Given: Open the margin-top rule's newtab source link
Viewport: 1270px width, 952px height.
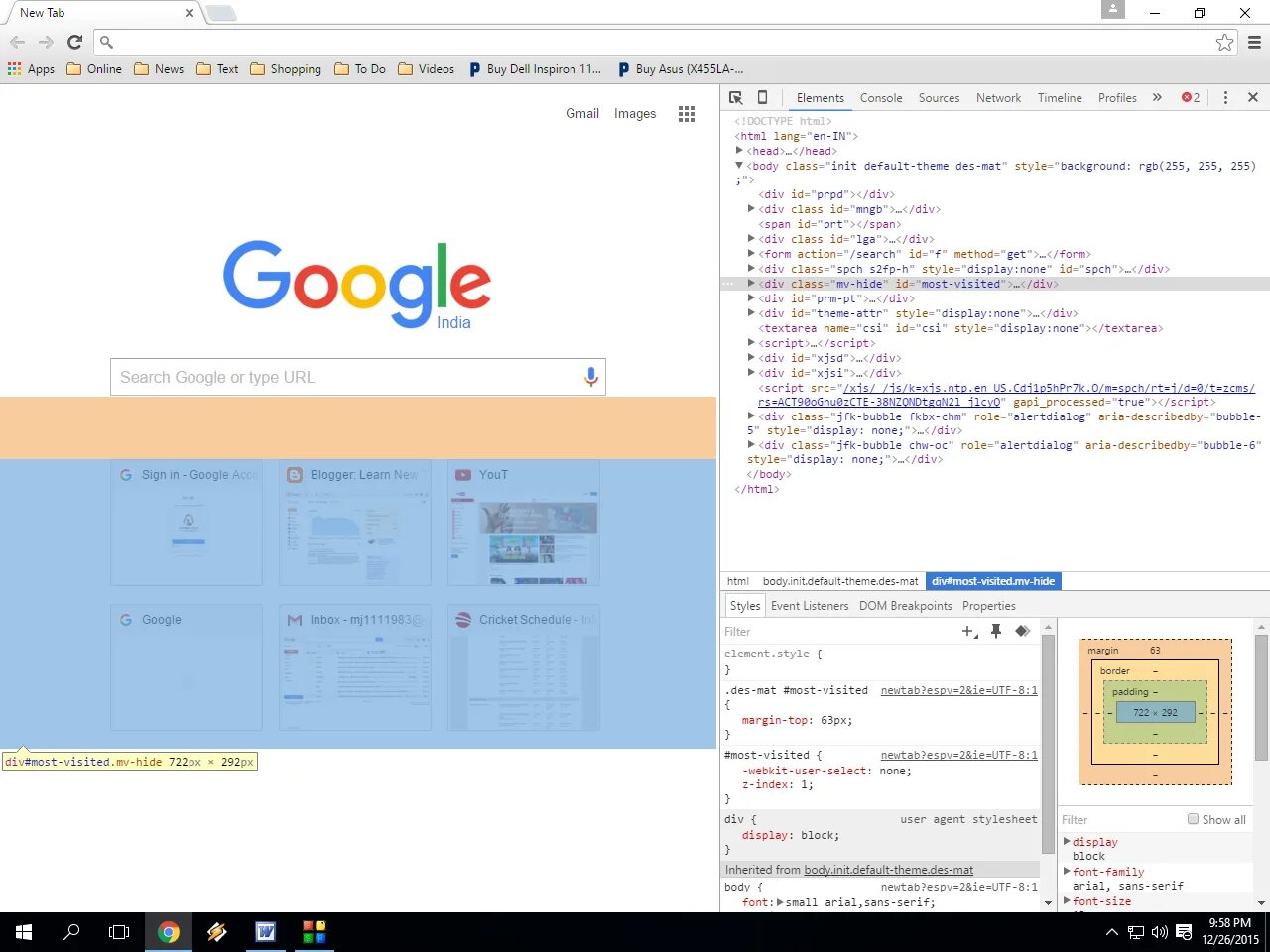Looking at the screenshot, I should coord(958,690).
